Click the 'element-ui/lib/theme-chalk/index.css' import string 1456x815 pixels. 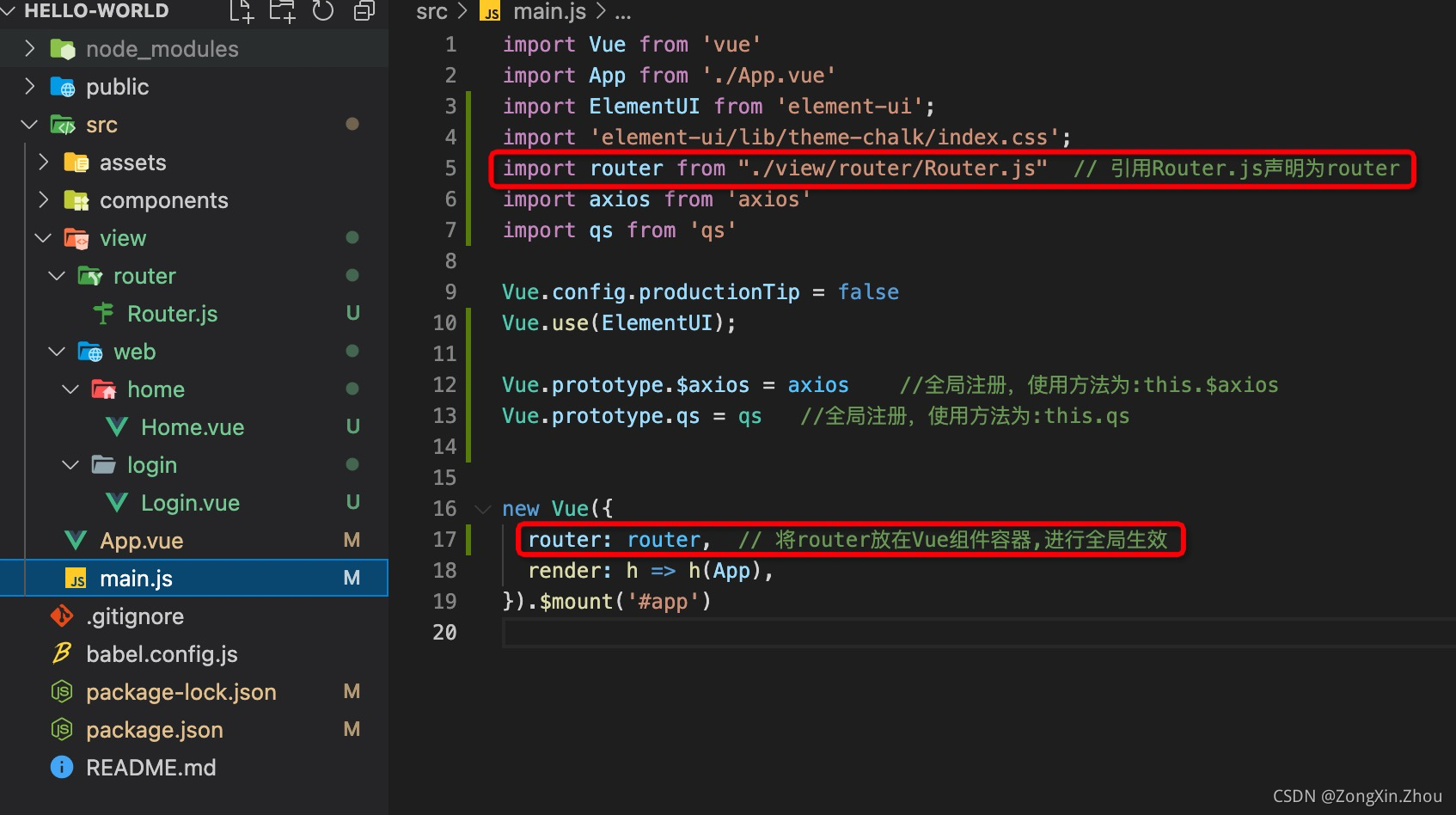click(825, 138)
